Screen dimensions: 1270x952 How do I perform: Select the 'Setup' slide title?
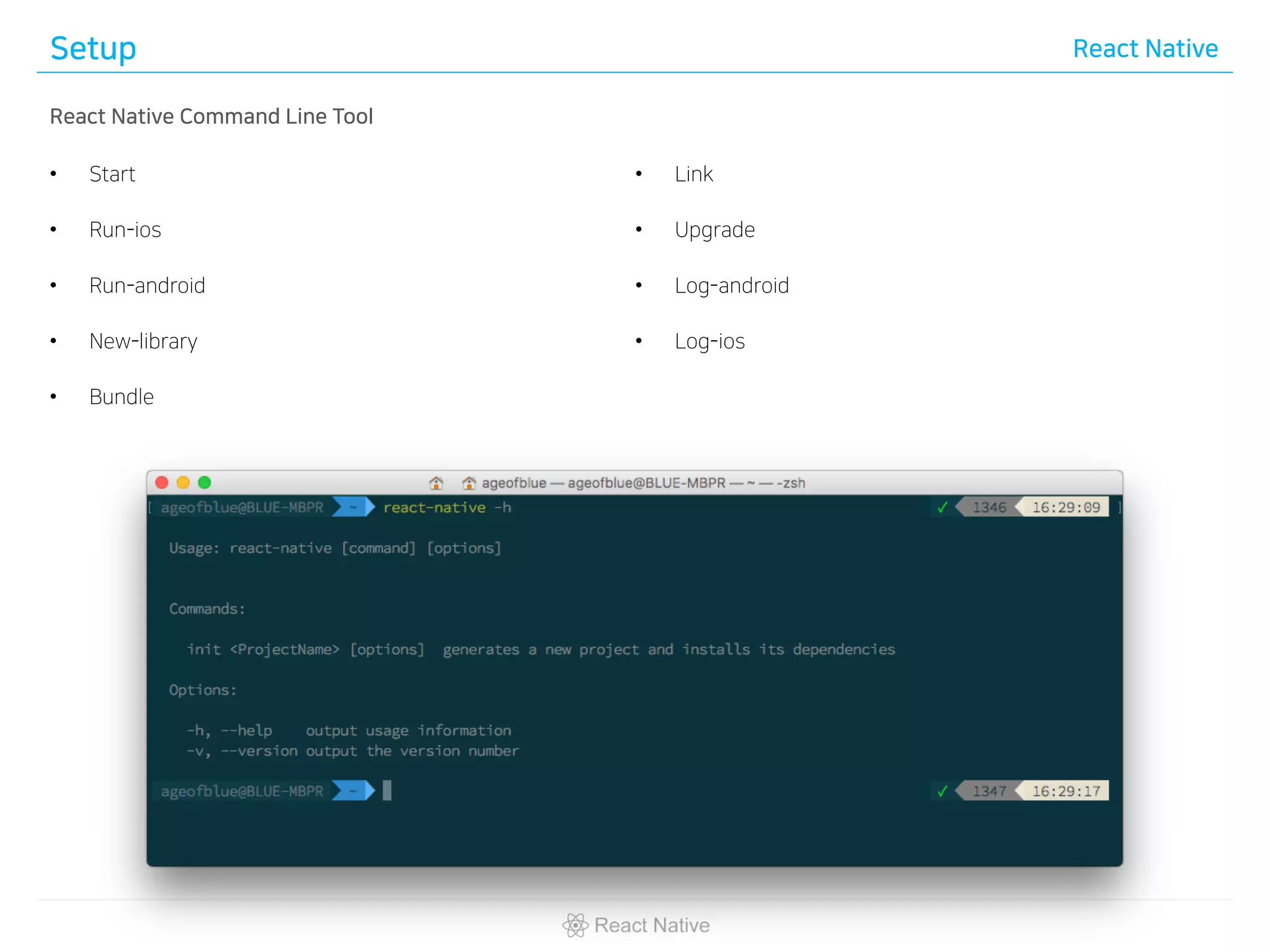click(x=93, y=48)
